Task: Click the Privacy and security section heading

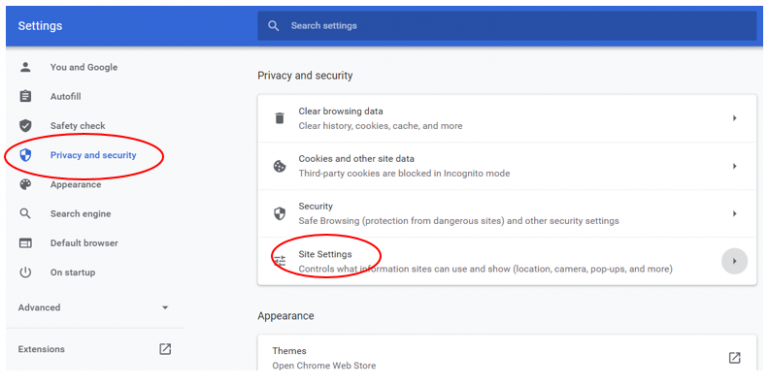Action: click(x=305, y=75)
